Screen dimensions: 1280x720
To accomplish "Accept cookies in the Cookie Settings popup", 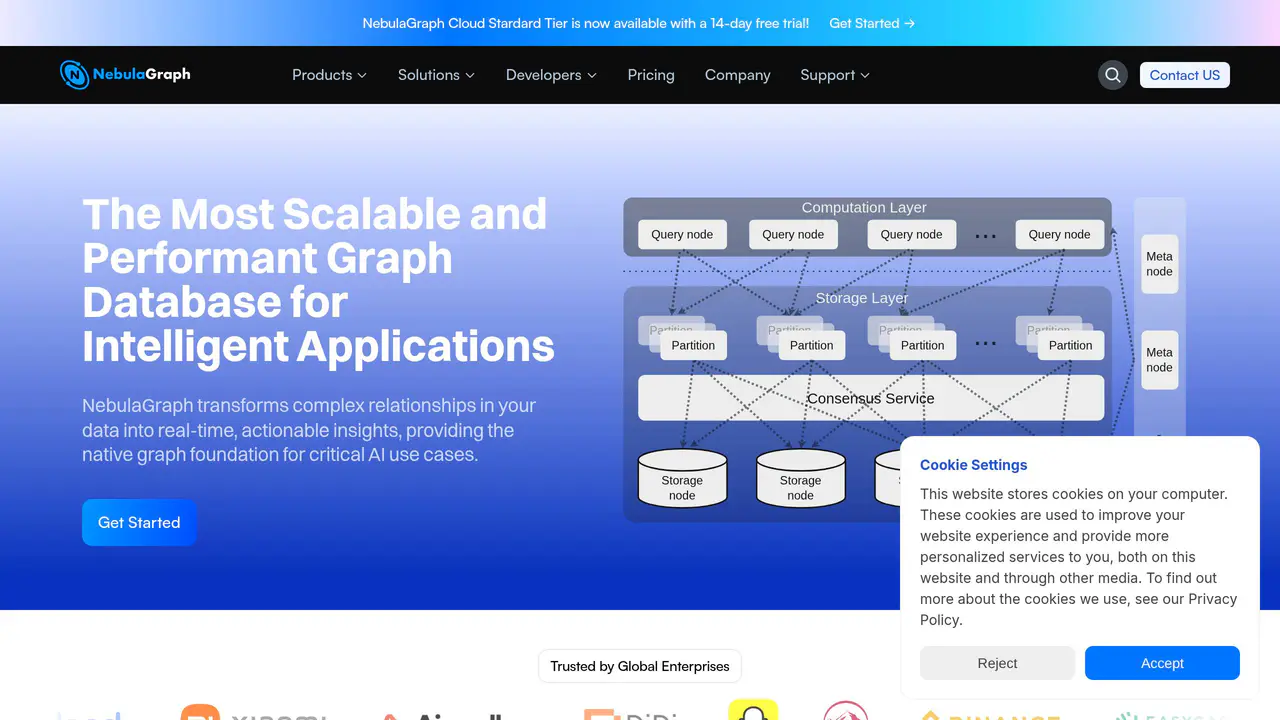I will pyautogui.click(x=1162, y=663).
